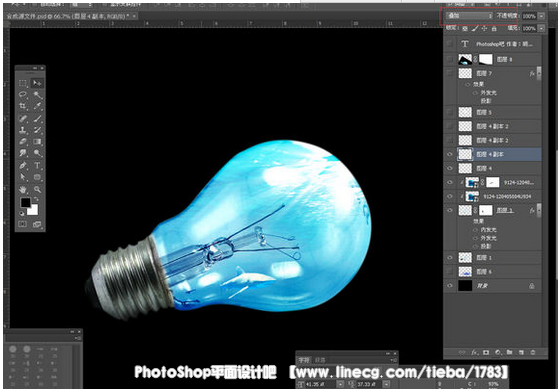Select the Rectangular Marquee tool
The image size is (558, 389).
23,83
